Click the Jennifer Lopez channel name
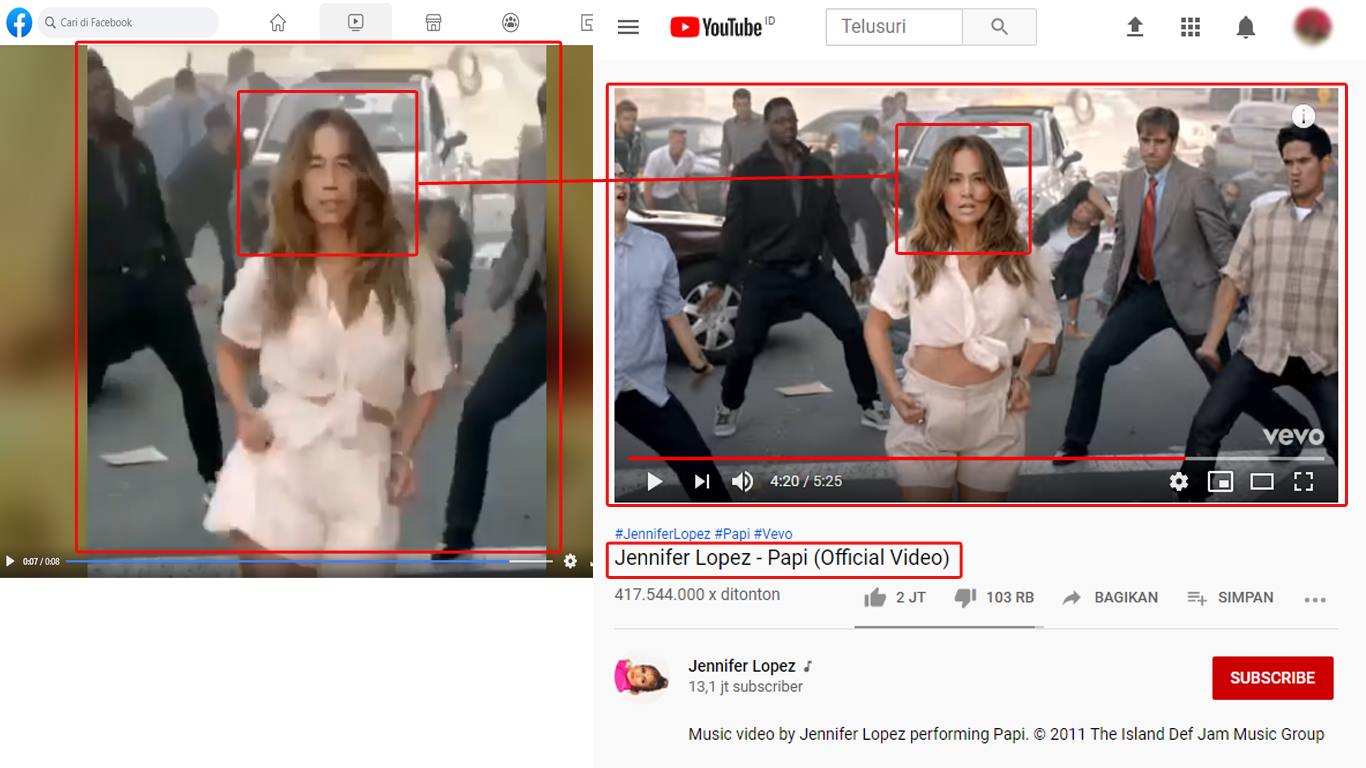 click(x=742, y=666)
